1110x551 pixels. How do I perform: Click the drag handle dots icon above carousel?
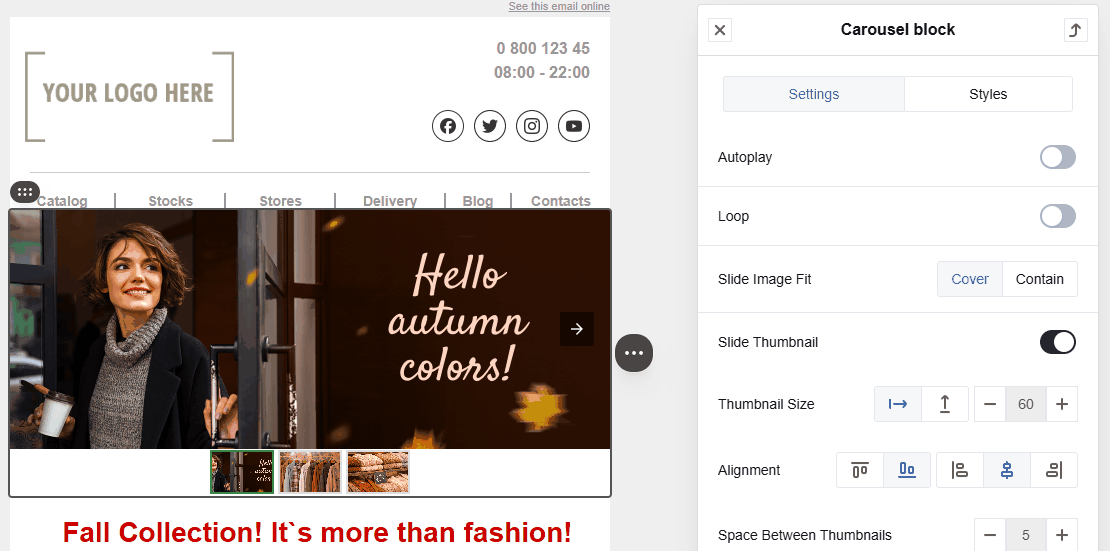[x=25, y=192]
